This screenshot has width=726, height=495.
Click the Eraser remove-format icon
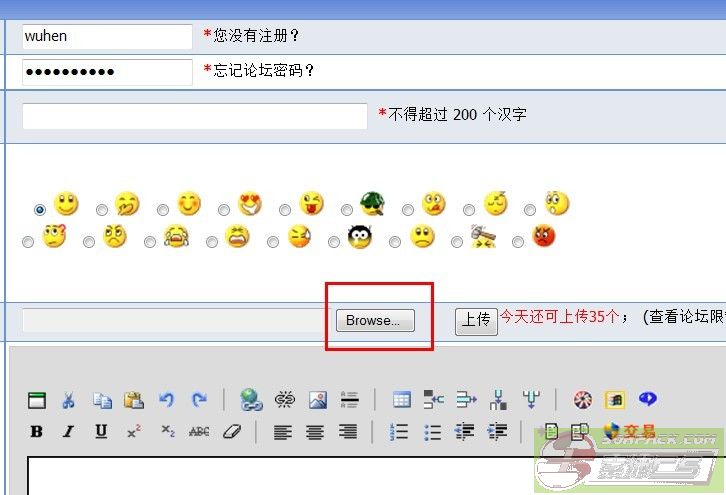pos(231,432)
